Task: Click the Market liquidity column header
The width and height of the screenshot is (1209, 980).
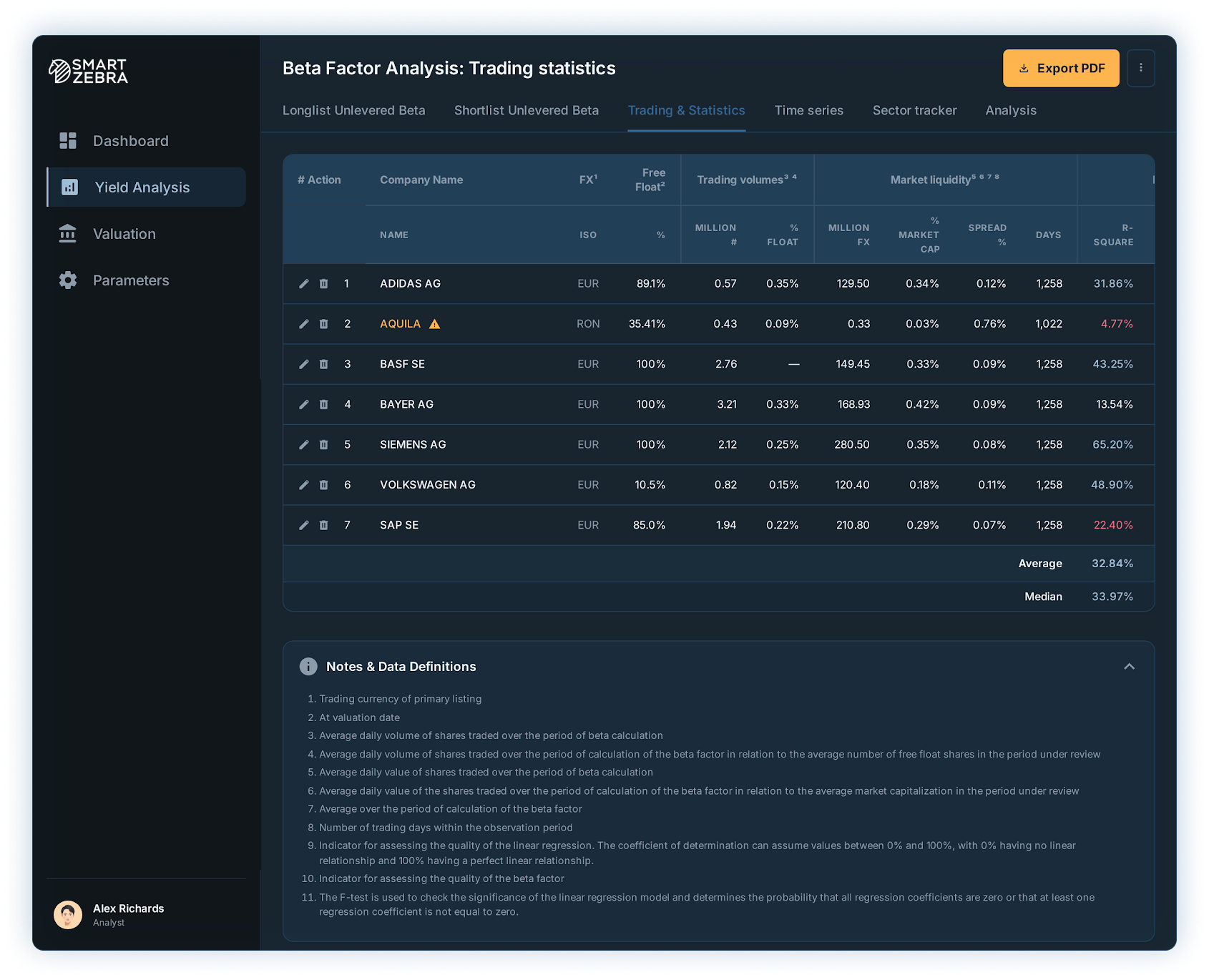Action: tap(945, 180)
